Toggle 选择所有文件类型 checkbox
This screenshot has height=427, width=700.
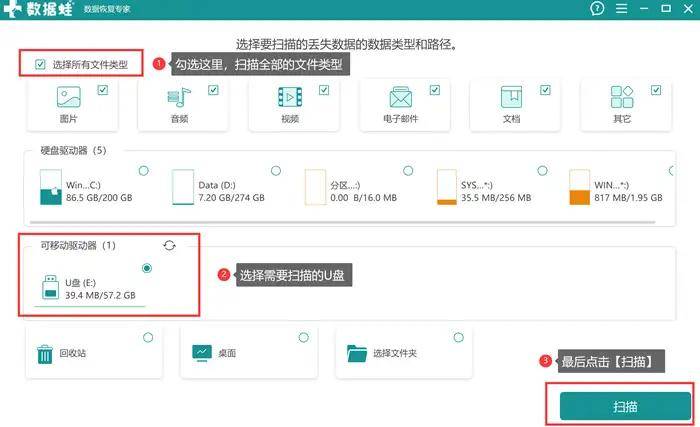pos(40,65)
